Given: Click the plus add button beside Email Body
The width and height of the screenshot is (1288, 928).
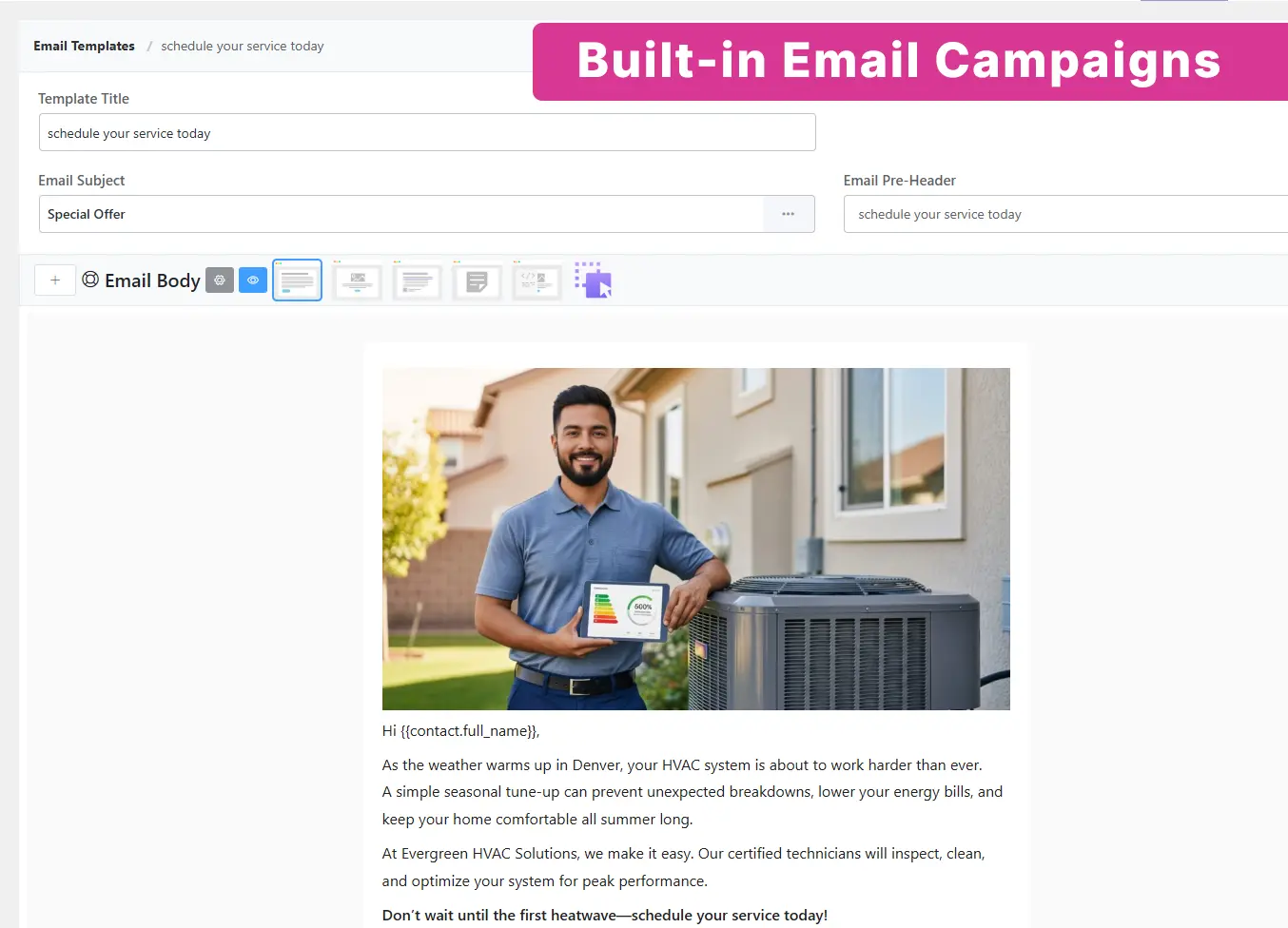Looking at the screenshot, I should pyautogui.click(x=55, y=280).
